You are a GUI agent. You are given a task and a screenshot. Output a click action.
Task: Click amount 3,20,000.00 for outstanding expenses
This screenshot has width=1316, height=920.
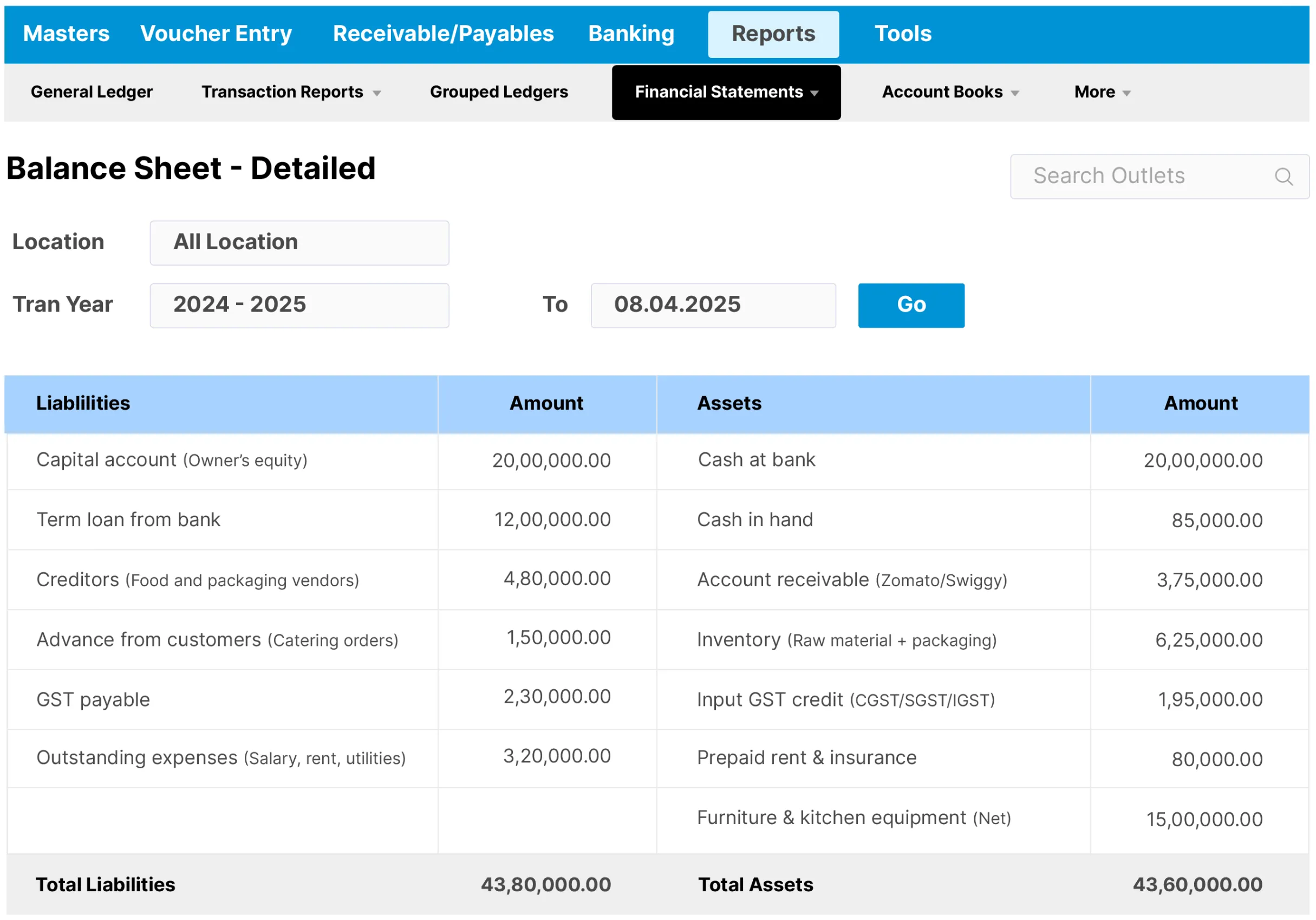tap(557, 756)
